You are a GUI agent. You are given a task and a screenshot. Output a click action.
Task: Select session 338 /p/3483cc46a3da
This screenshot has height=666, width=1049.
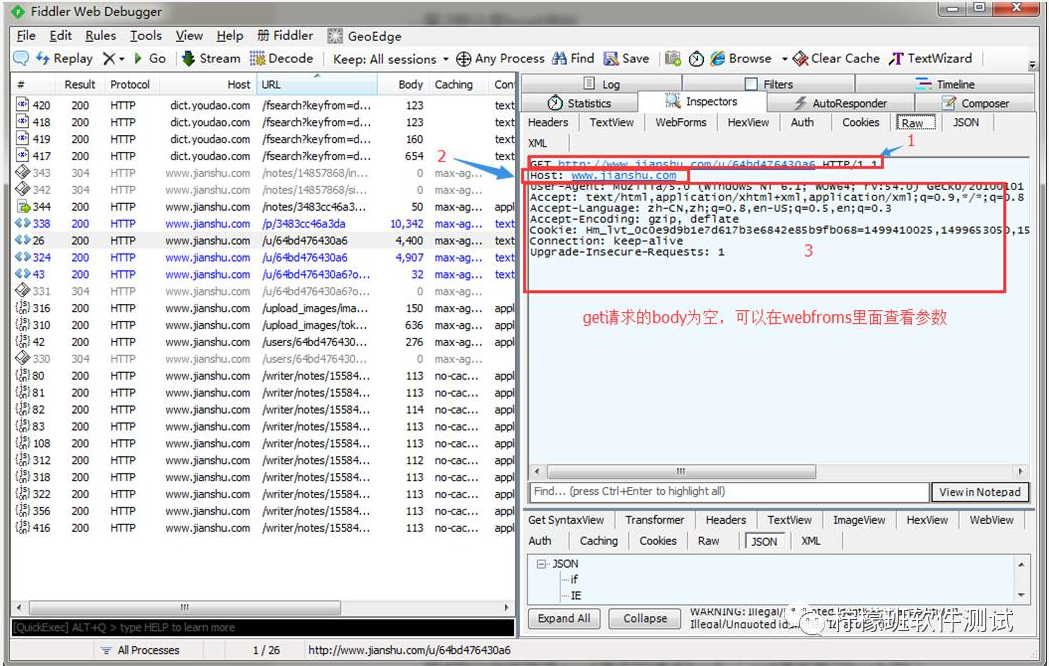click(x=262, y=223)
